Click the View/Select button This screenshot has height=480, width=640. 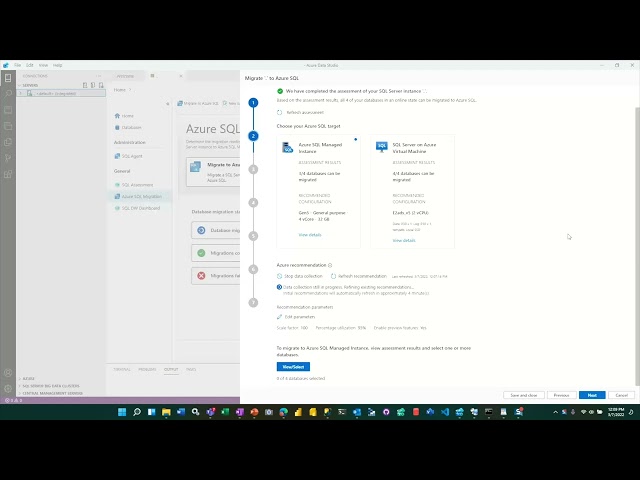tap(293, 367)
